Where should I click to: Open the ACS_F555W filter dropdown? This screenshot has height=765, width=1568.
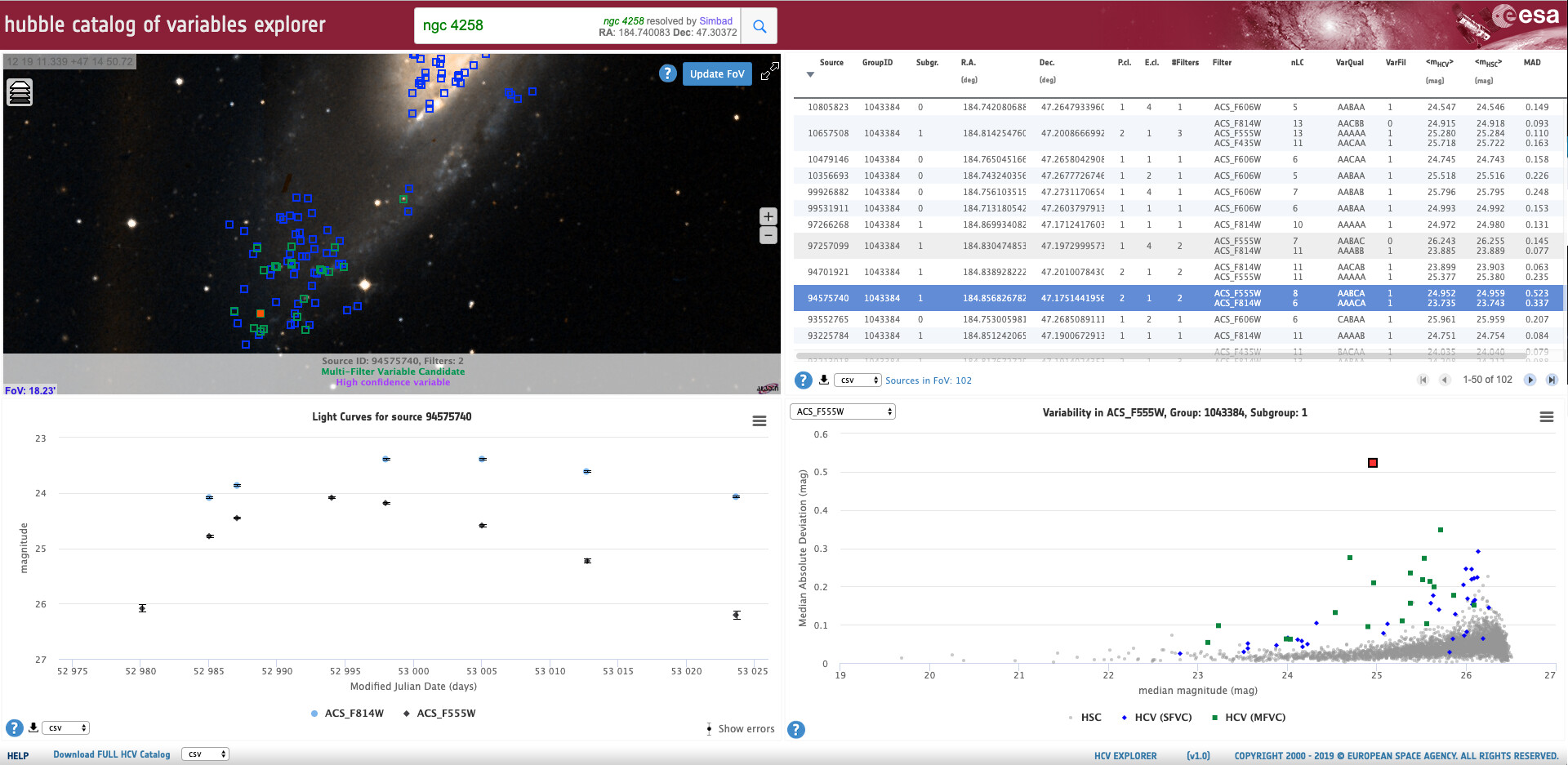click(843, 411)
